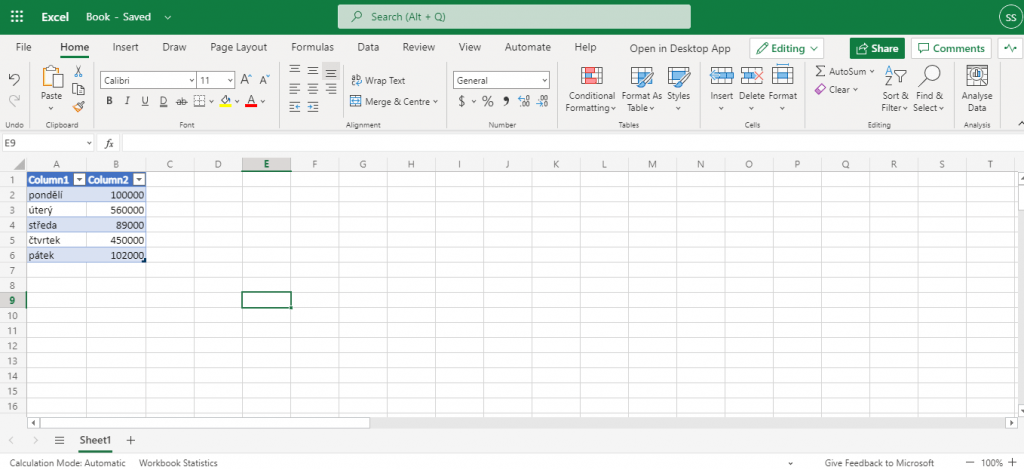
Task: Toggle Italic text formatting
Action: (x=127, y=101)
